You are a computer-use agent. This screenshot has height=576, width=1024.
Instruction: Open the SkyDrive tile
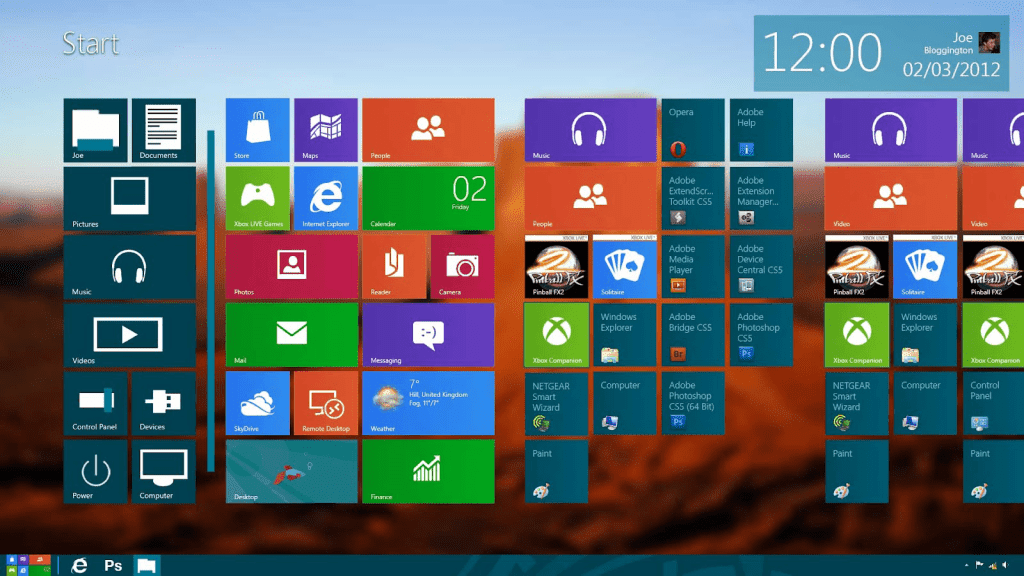click(257, 403)
